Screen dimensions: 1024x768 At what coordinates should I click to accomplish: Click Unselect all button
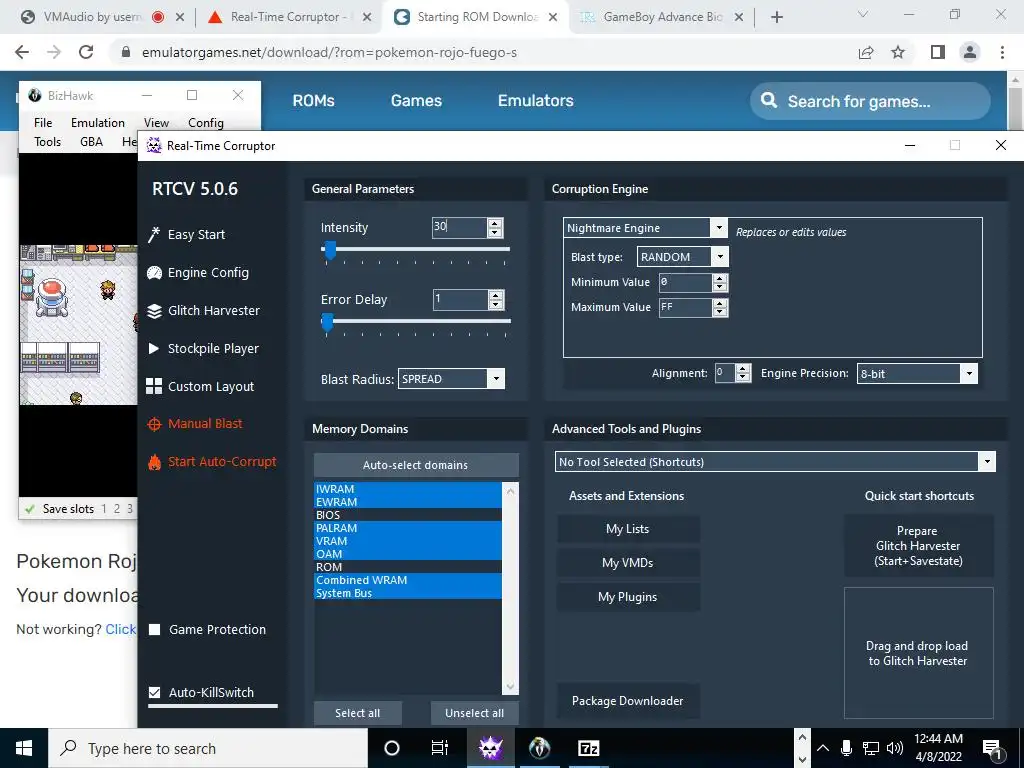(x=474, y=713)
